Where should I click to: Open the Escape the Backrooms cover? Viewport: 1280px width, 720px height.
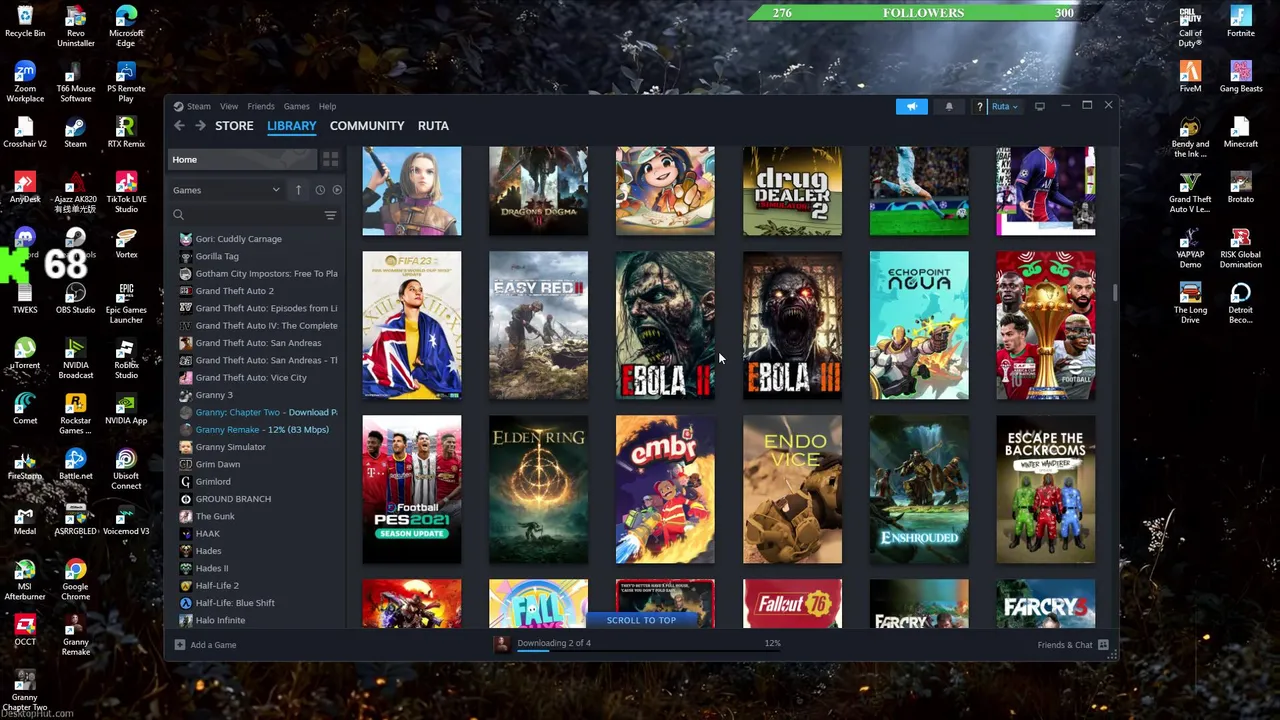click(x=1045, y=489)
